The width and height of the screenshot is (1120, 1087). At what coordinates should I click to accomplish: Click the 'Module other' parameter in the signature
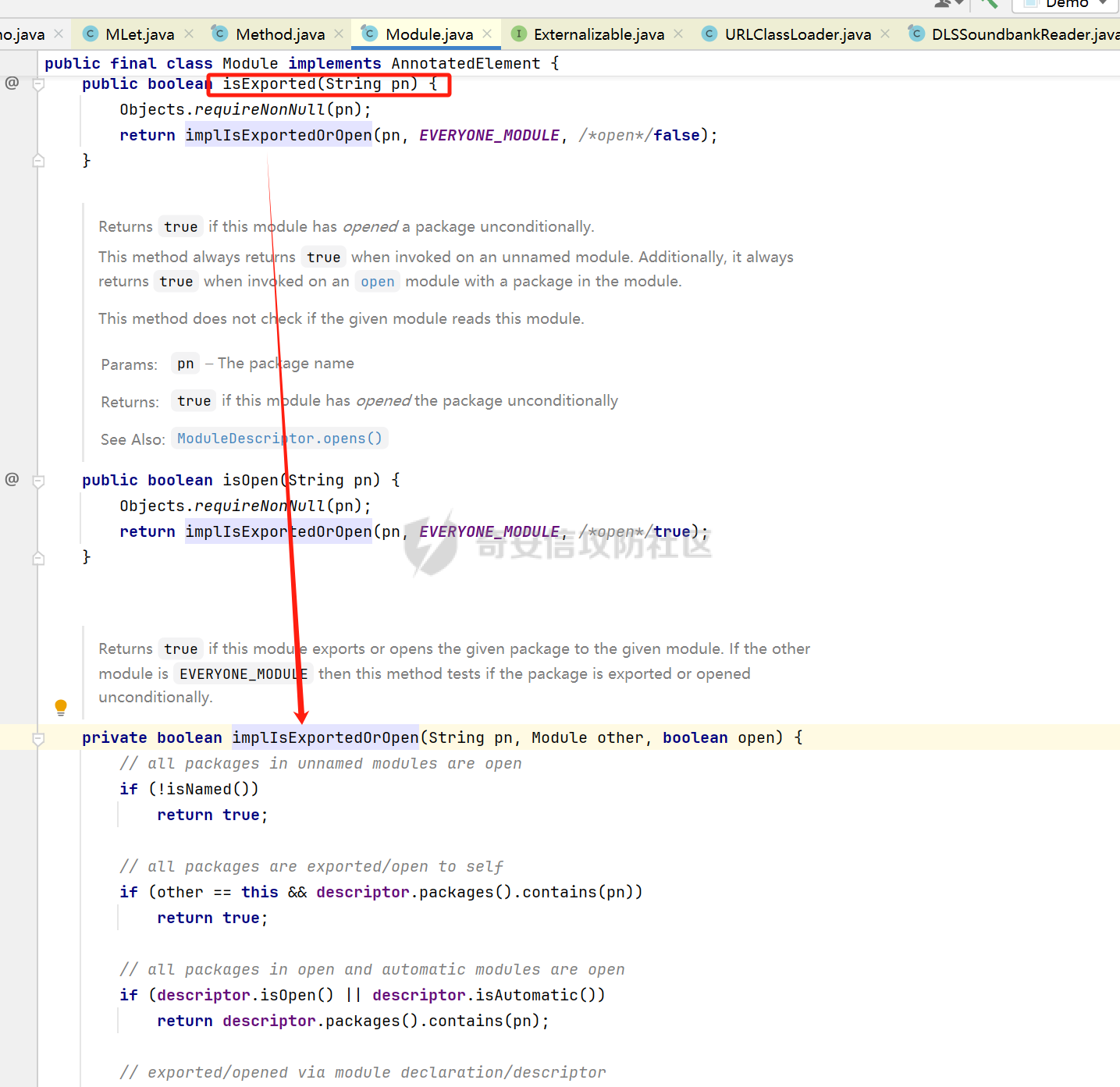pyautogui.click(x=588, y=737)
